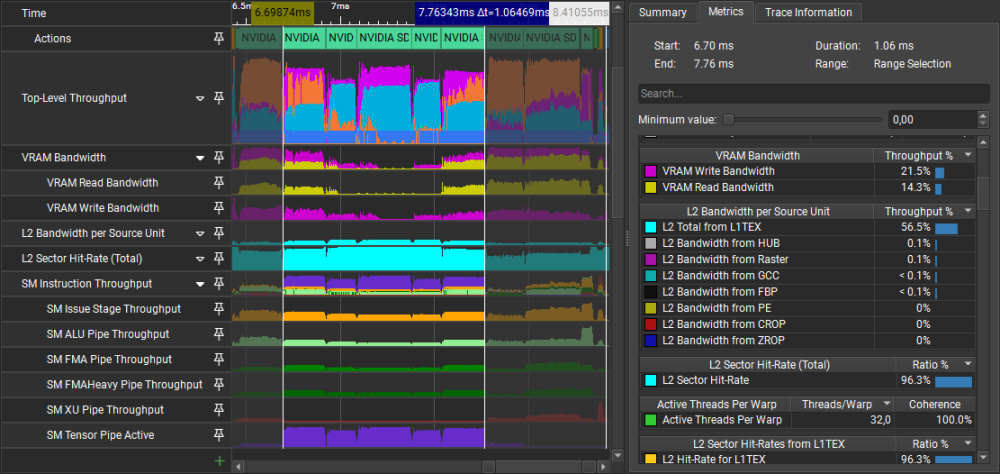This screenshot has height=474, width=1000.
Task: Switch to the Summary tab
Action: (x=662, y=12)
